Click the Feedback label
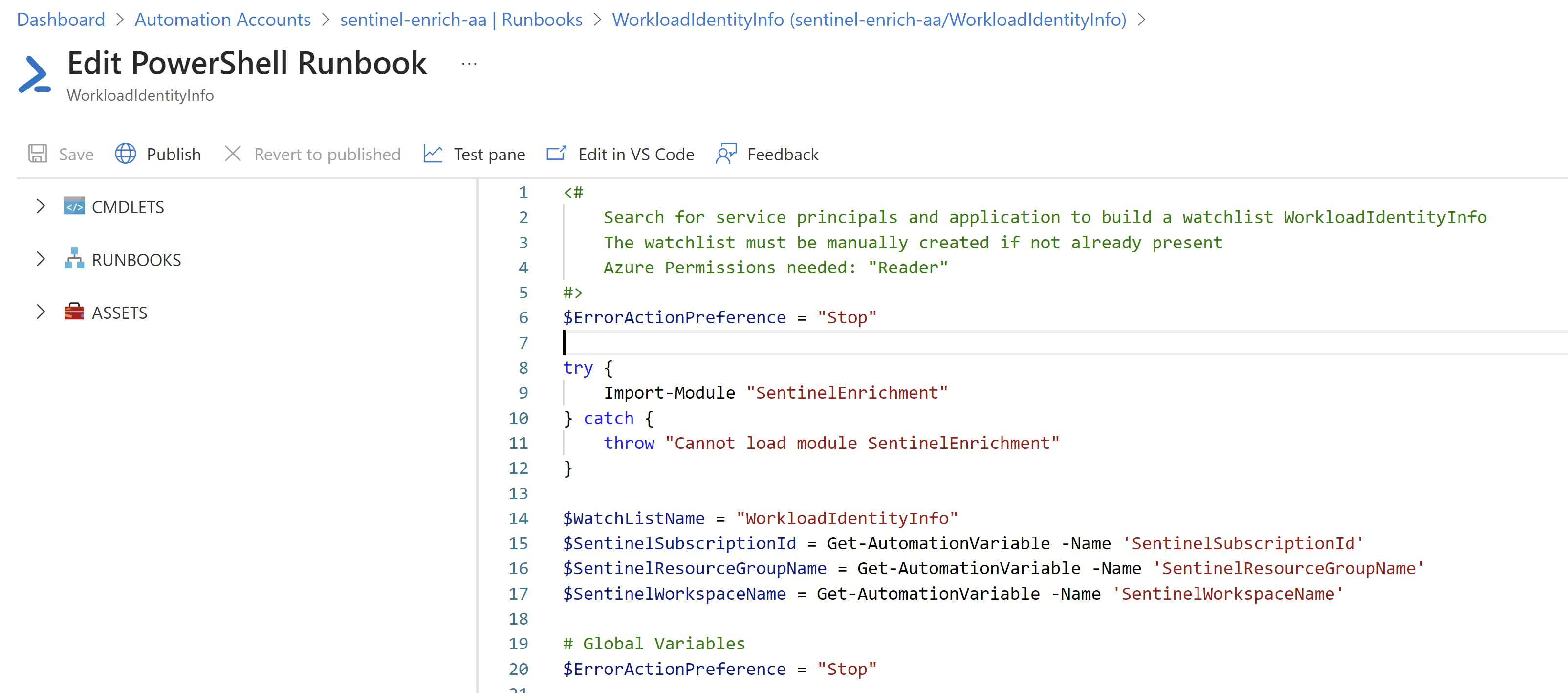The height and width of the screenshot is (693, 1568). point(783,155)
